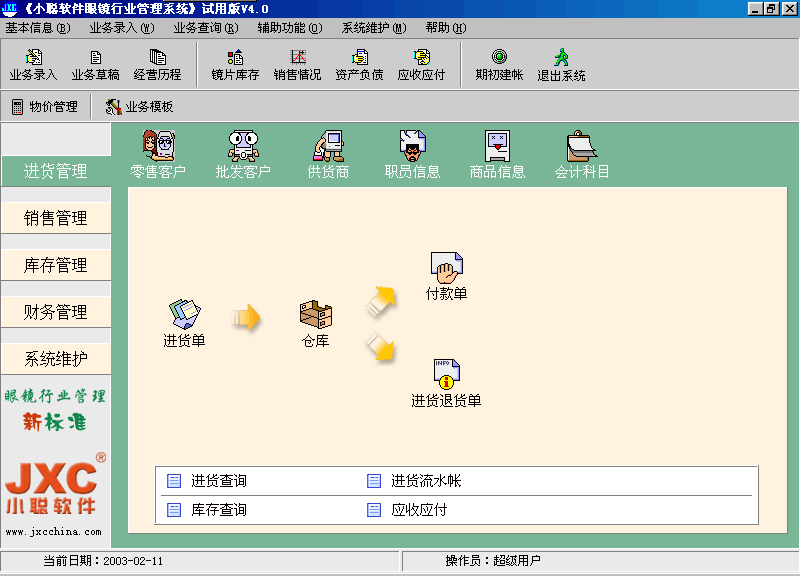Select the 批发客户 wholesale customer icon
Image resolution: width=800 pixels, height=576 pixels.
[243, 147]
